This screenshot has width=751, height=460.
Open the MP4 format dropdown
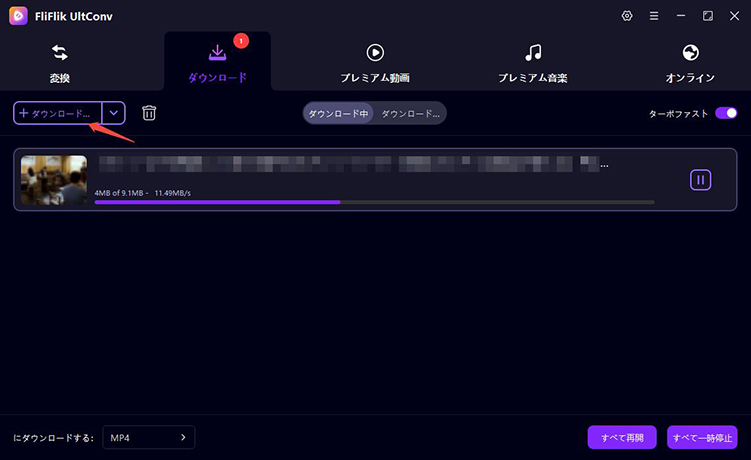click(x=148, y=437)
